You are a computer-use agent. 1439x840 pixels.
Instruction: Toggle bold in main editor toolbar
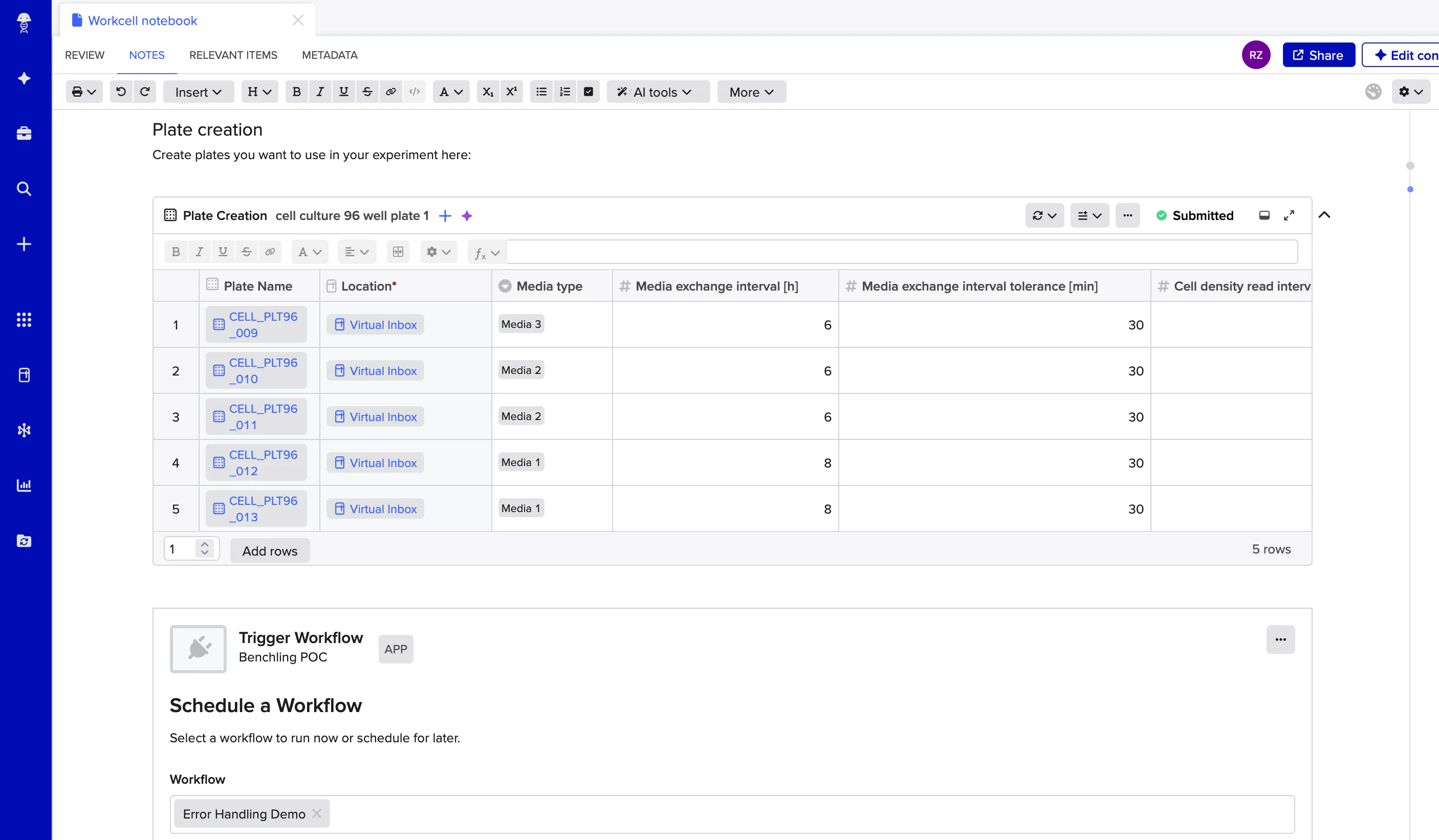296,92
